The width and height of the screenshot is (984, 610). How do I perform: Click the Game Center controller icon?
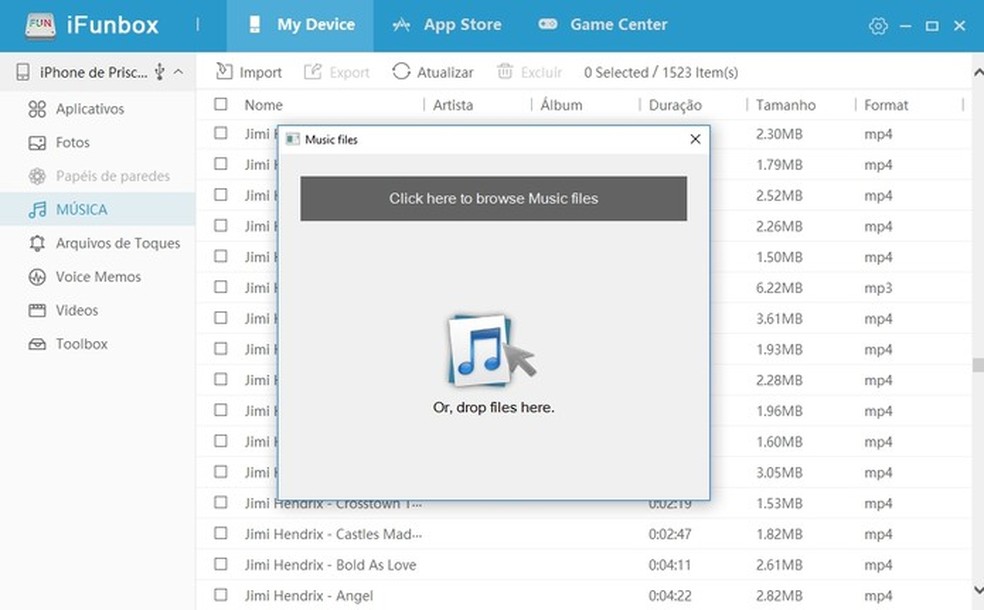(548, 24)
